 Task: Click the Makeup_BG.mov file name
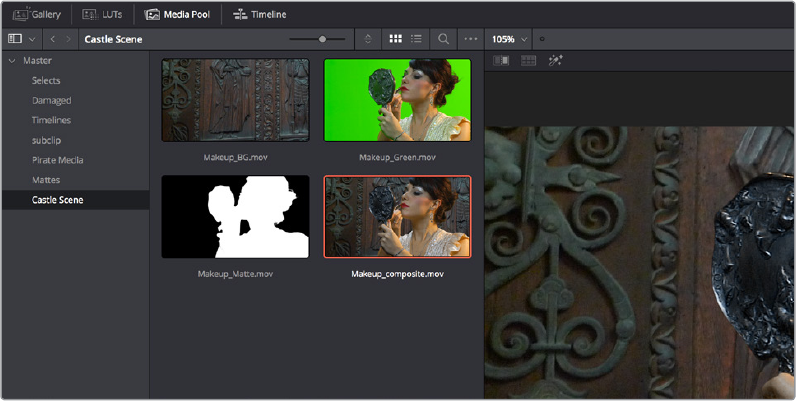(x=236, y=157)
